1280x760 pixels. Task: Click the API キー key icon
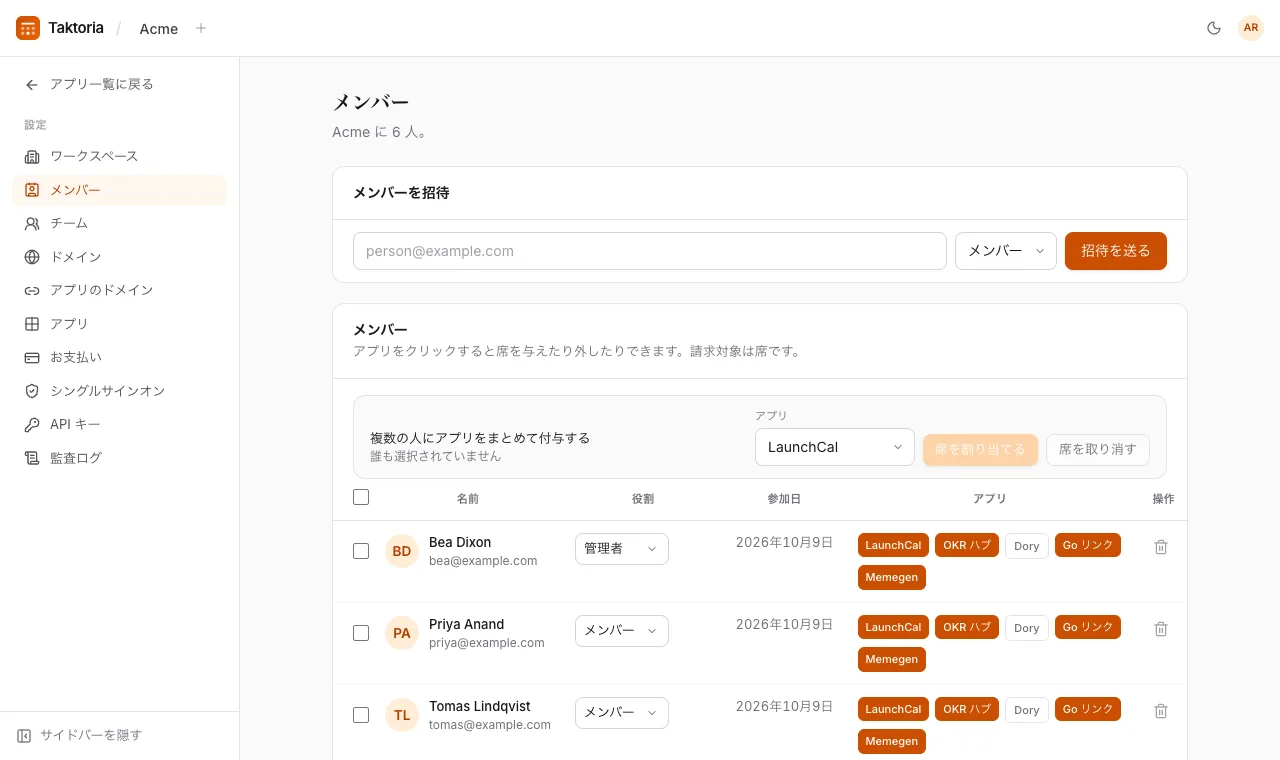(x=32, y=424)
